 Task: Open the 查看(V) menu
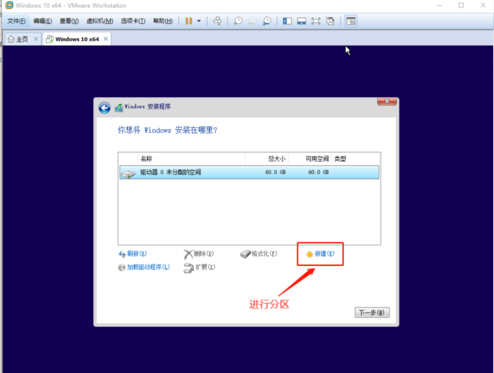tap(69, 21)
